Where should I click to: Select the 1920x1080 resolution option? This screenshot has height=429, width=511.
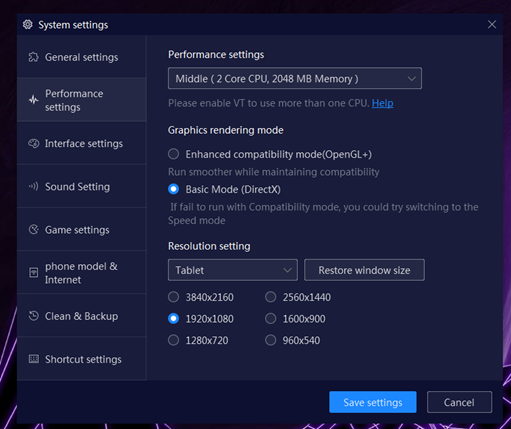click(173, 318)
